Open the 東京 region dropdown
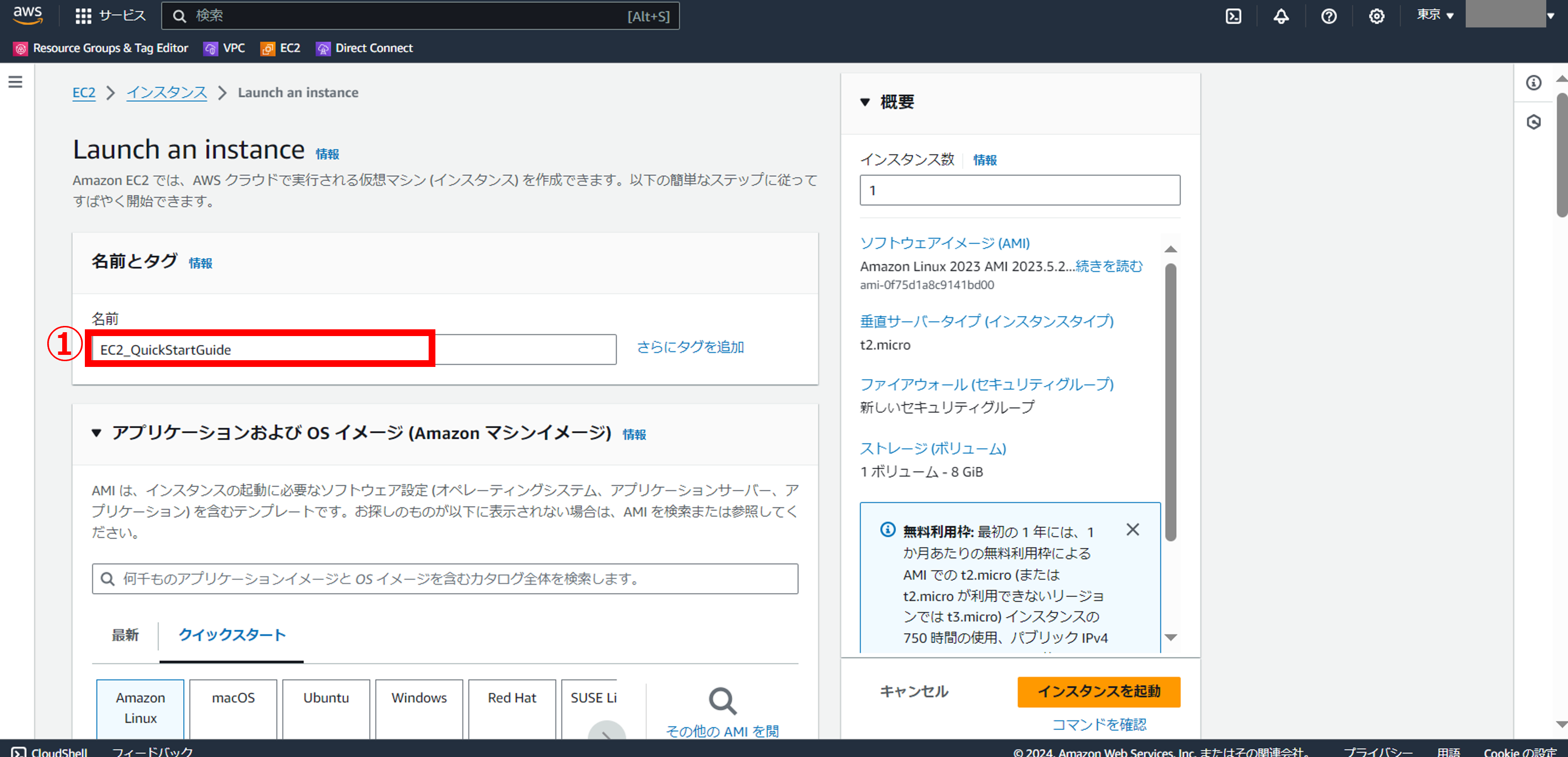This screenshot has width=1568, height=757. point(1435,15)
